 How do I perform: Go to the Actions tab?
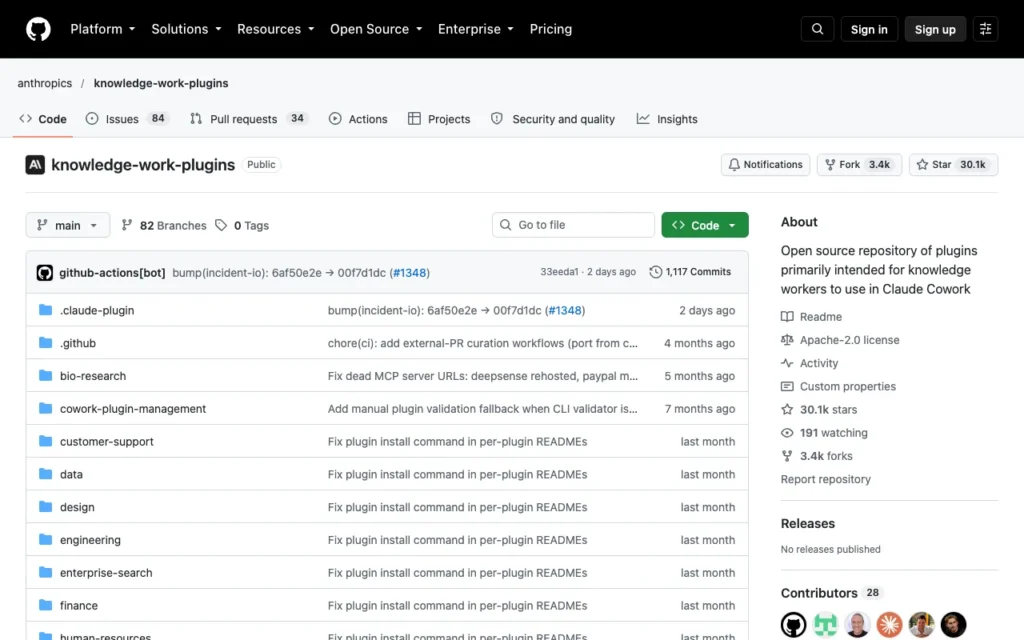358,119
